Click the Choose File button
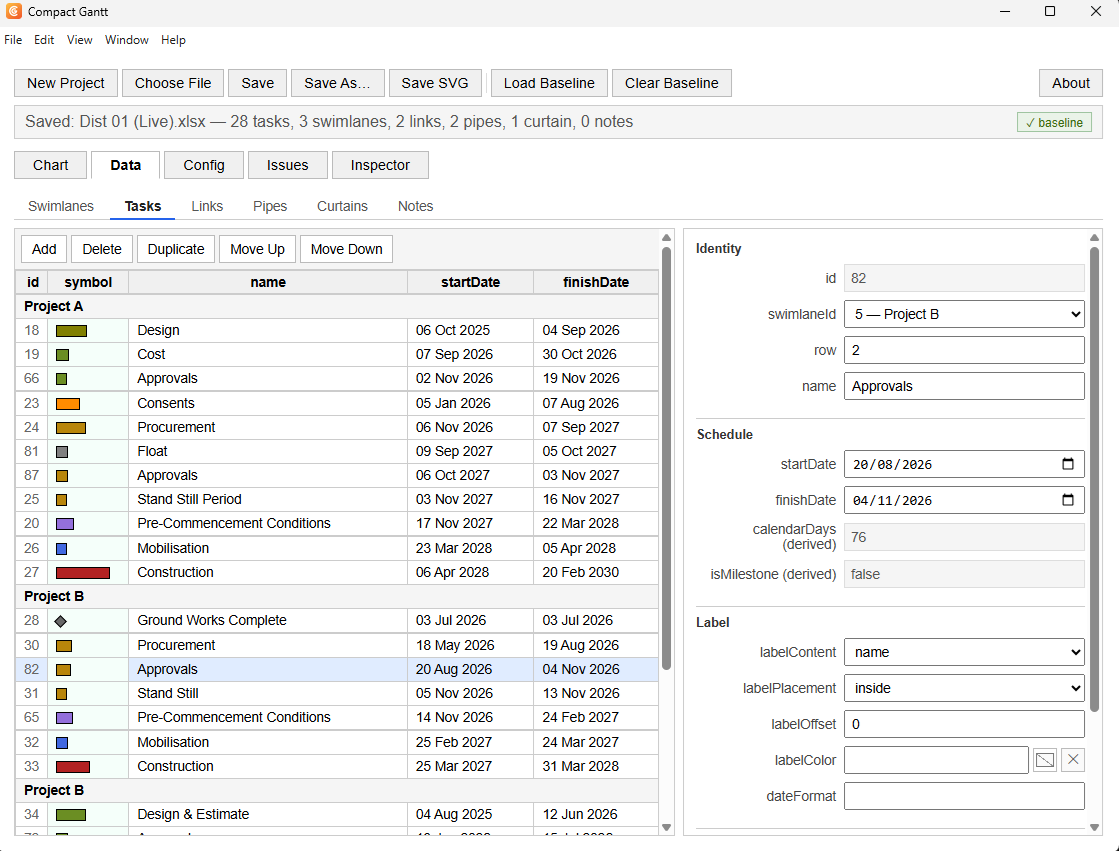 tap(173, 83)
